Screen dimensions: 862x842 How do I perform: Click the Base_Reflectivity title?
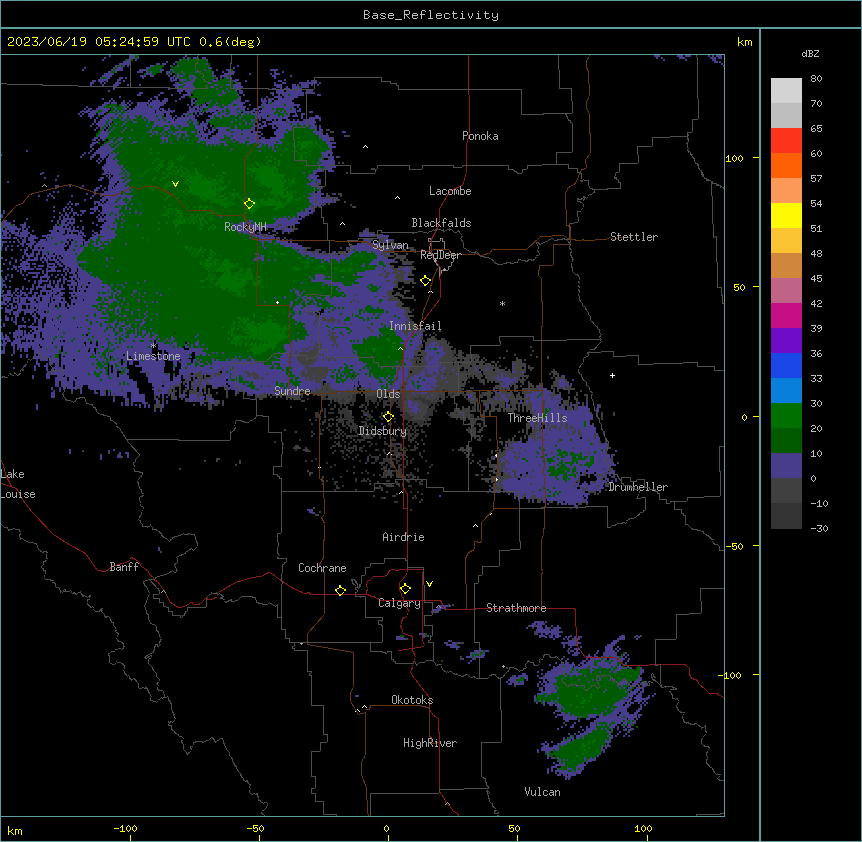(x=431, y=15)
